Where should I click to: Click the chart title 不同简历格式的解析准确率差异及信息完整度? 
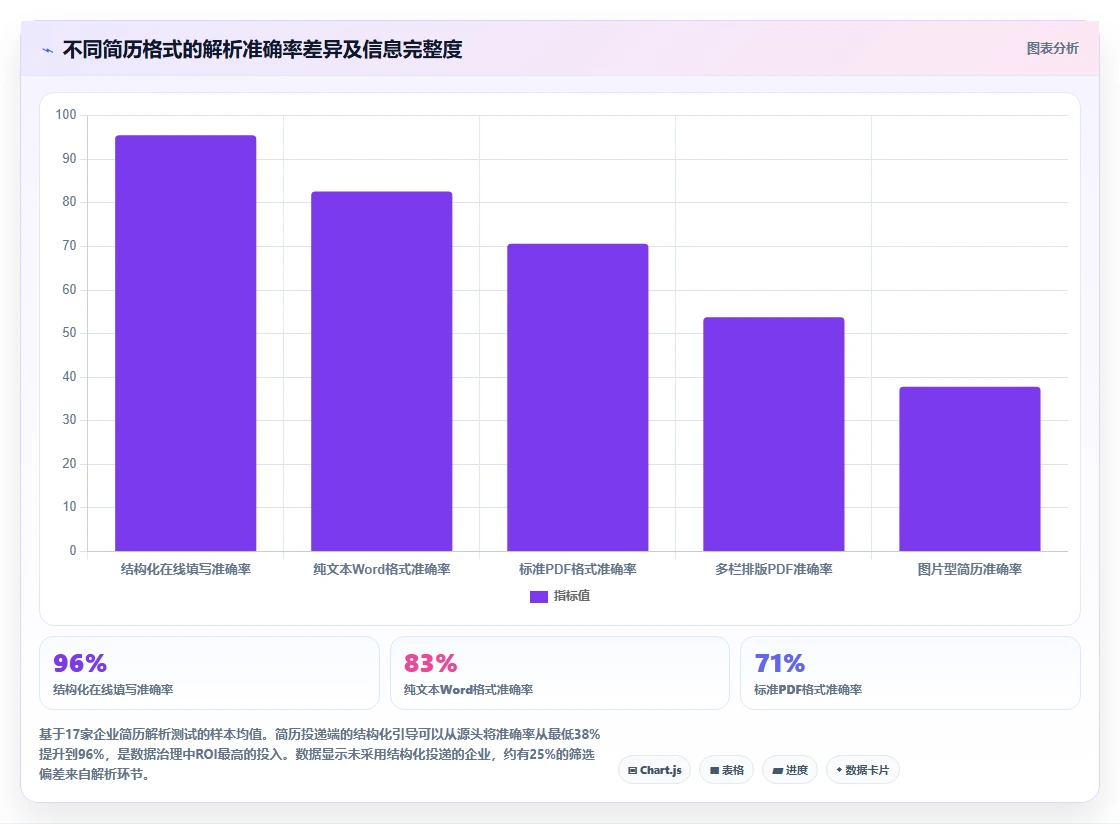[262, 49]
